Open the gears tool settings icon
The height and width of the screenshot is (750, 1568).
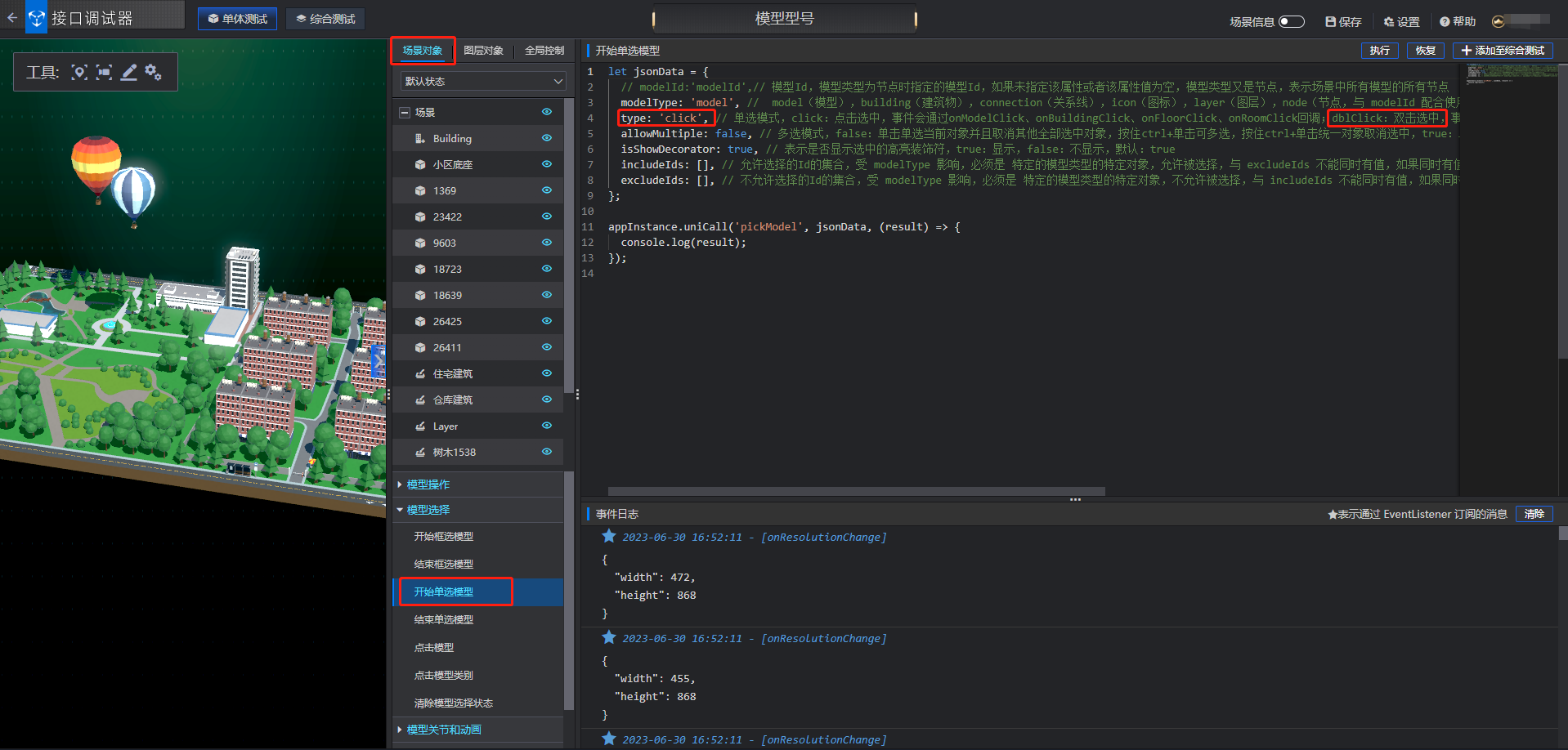pyautogui.click(x=153, y=73)
